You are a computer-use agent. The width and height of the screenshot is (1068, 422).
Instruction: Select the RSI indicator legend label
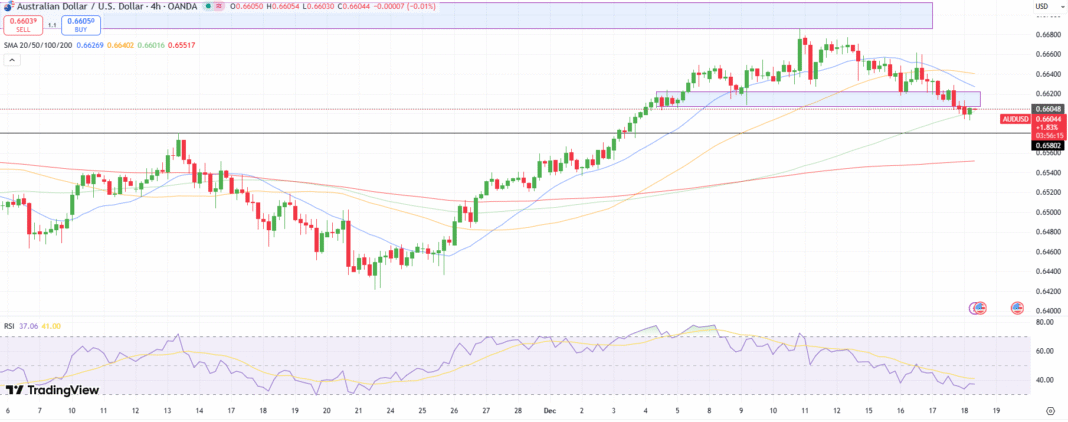click(x=11, y=325)
